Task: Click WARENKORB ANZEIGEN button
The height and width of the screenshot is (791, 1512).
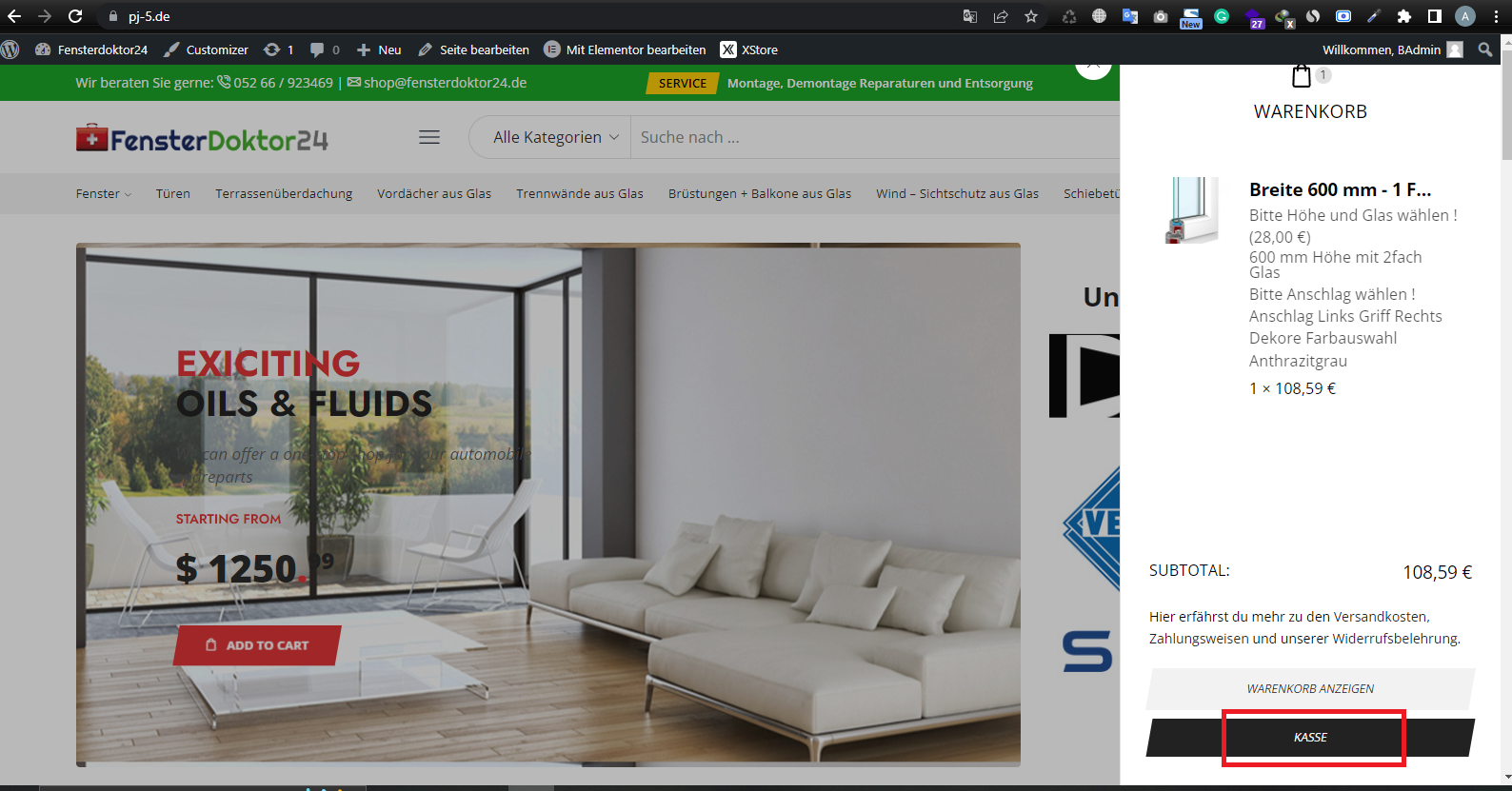Action: 1310,688
